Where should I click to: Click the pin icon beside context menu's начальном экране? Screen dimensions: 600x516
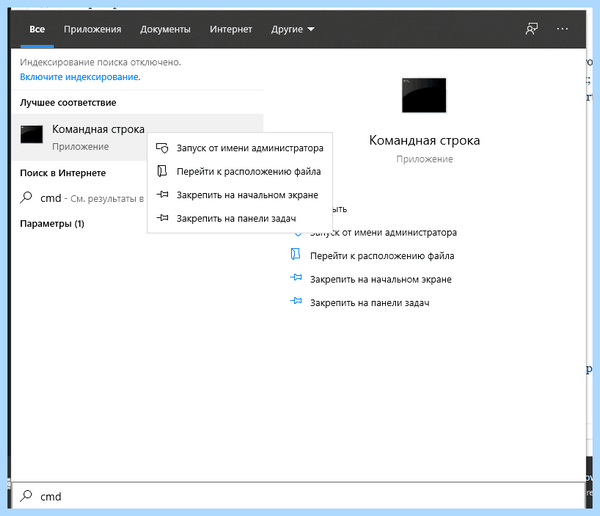point(162,194)
